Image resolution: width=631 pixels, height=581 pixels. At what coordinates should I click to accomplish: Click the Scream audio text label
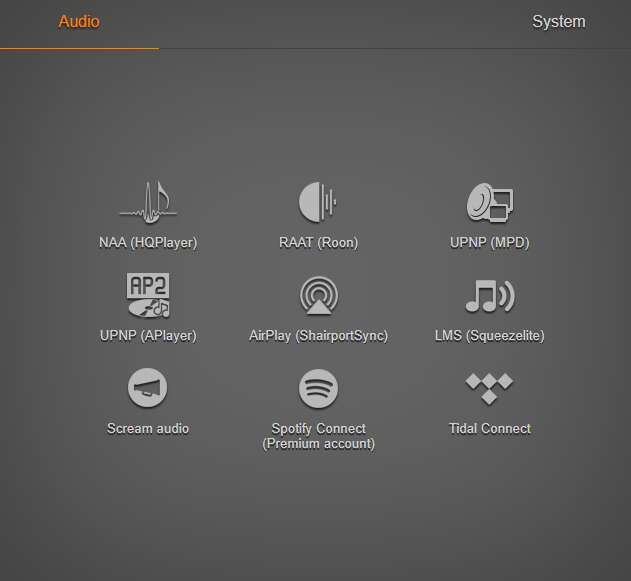(148, 429)
